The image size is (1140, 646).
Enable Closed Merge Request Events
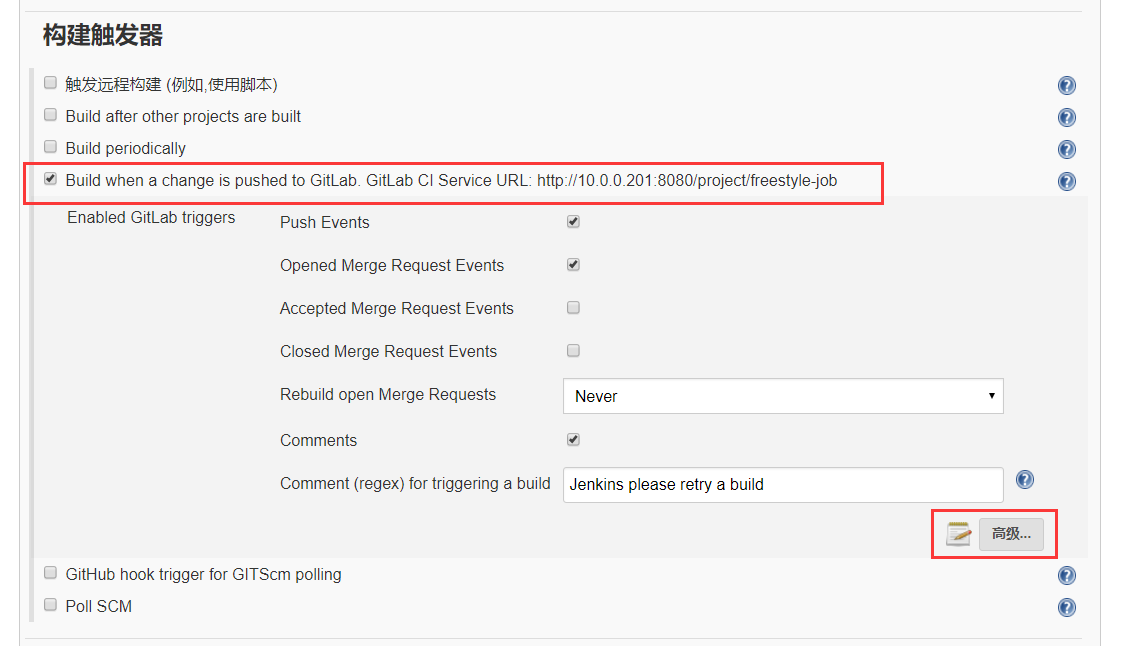tap(572, 350)
